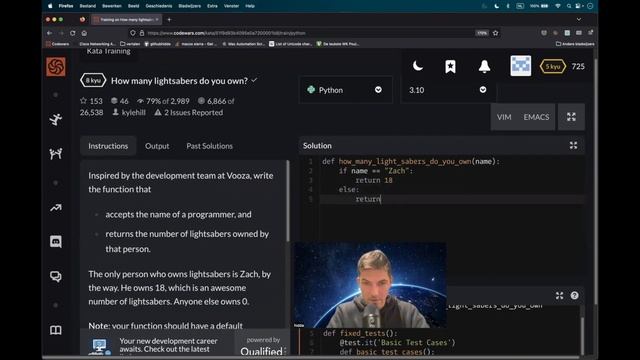The height and width of the screenshot is (360, 640).
Task: Click the site lock icon in address bar
Action: click(142, 33)
